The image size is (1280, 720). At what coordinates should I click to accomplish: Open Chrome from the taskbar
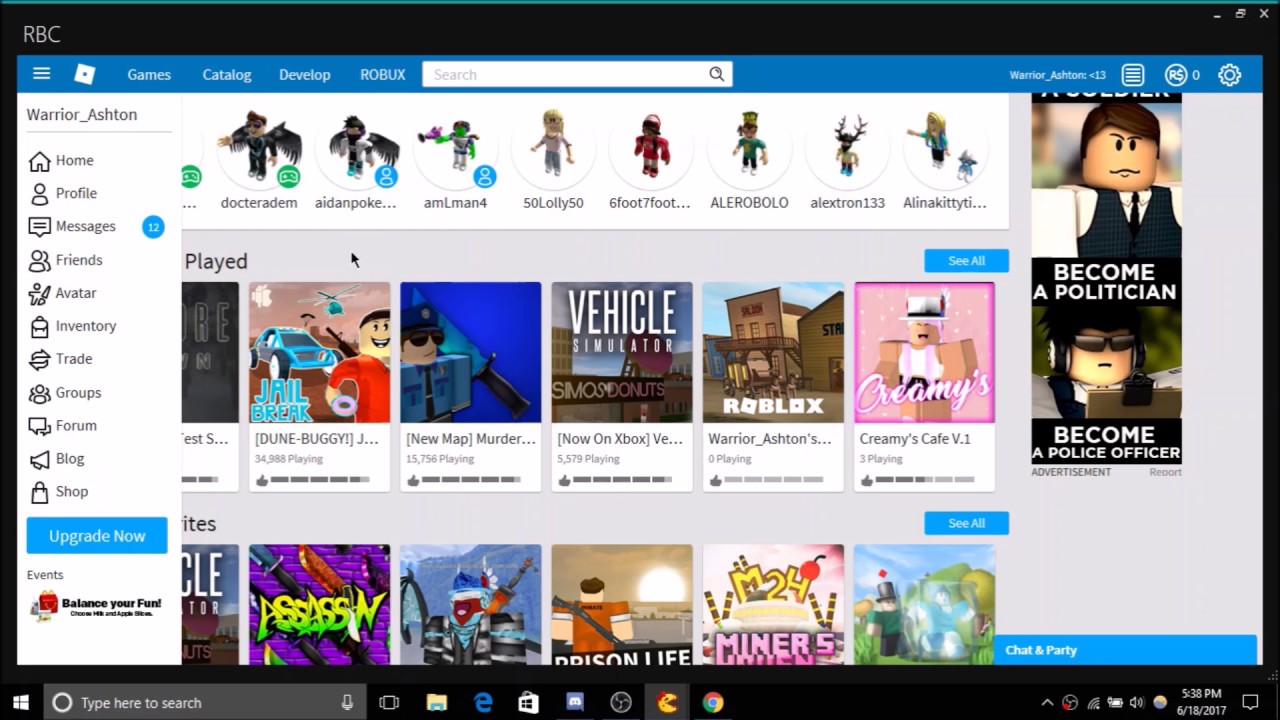point(713,703)
